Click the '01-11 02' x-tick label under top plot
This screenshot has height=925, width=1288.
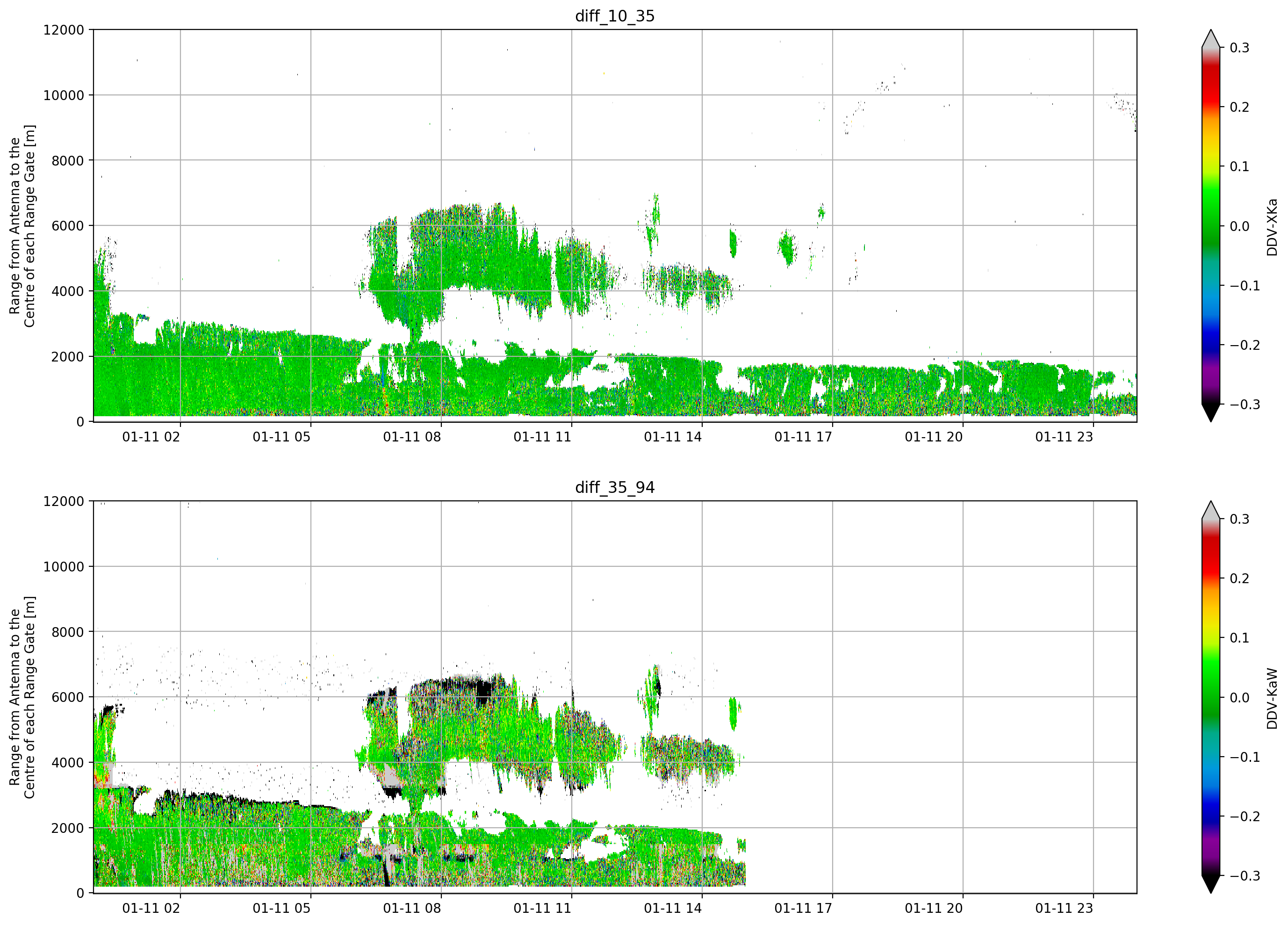pyautogui.click(x=151, y=437)
